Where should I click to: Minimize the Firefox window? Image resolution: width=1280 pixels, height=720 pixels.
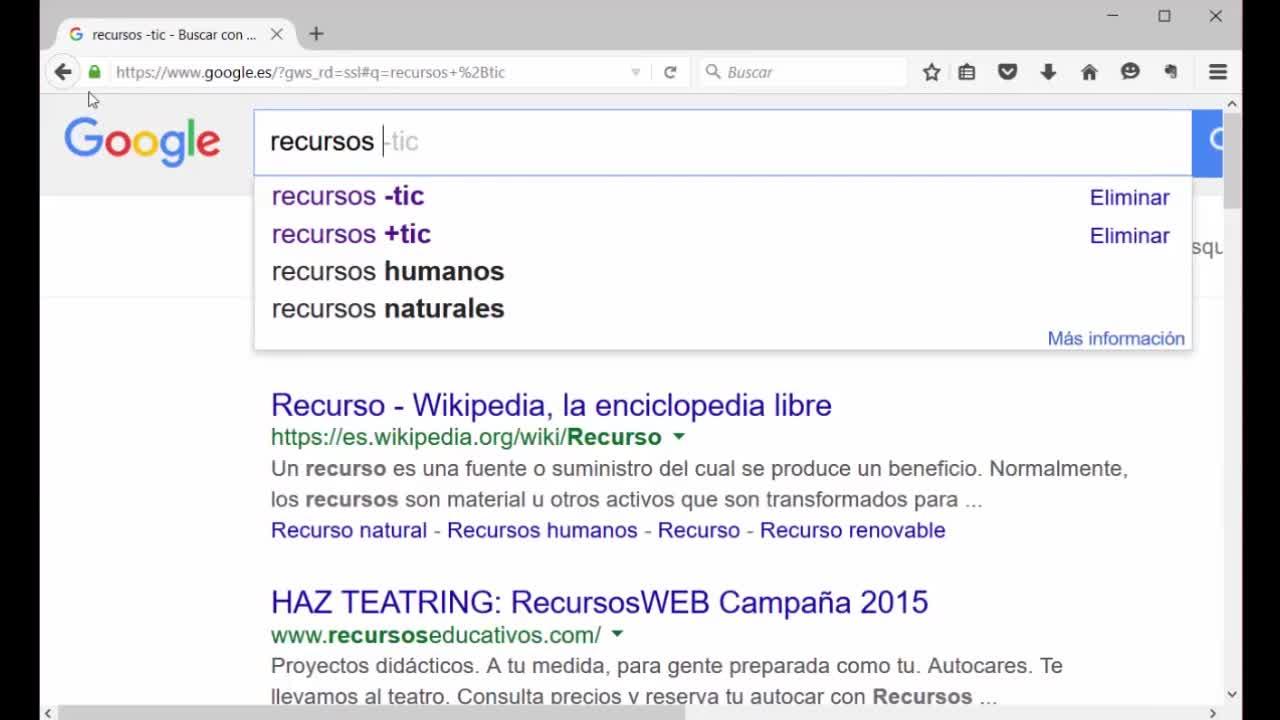coord(1113,16)
